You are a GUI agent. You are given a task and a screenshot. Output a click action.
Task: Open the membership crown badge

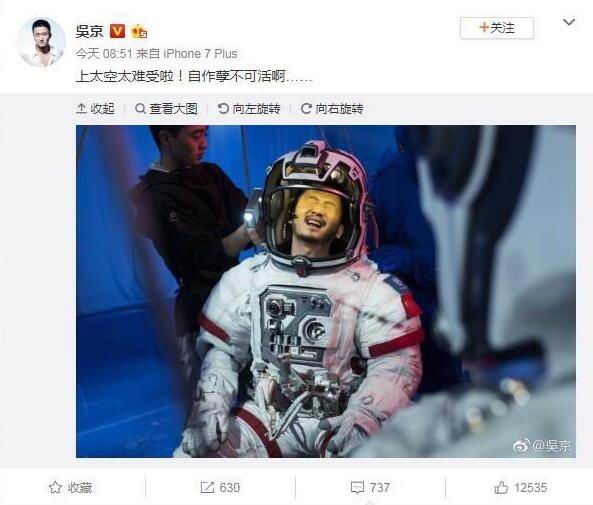click(139, 31)
